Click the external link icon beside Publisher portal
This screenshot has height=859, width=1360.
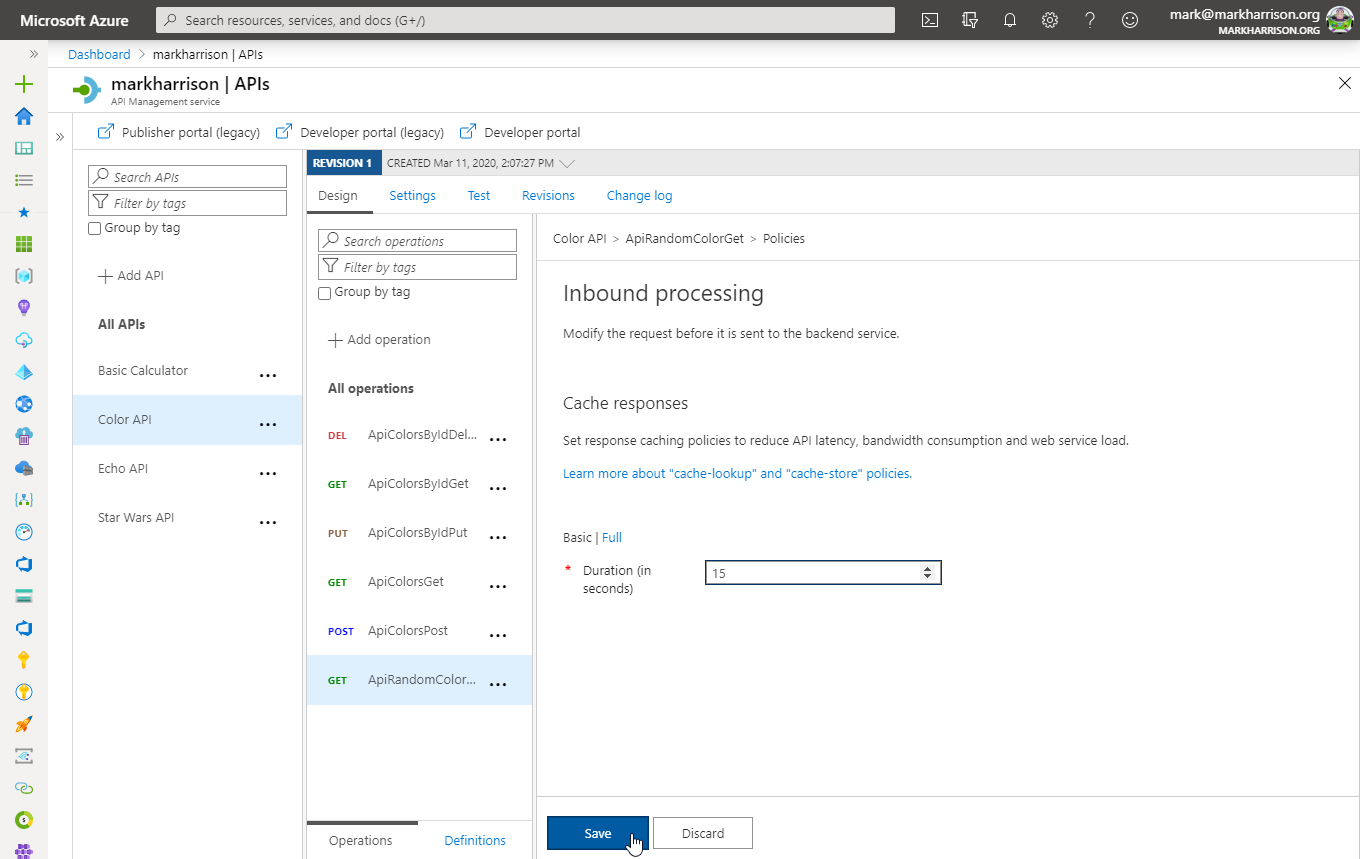pyautogui.click(x=105, y=131)
